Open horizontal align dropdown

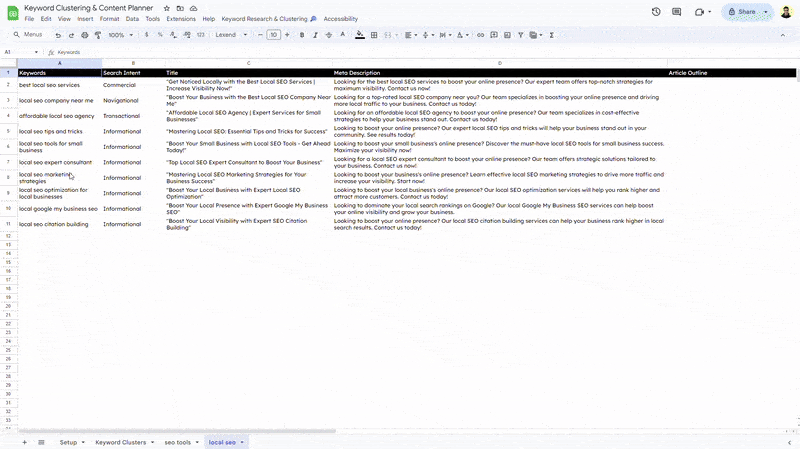click(411, 35)
